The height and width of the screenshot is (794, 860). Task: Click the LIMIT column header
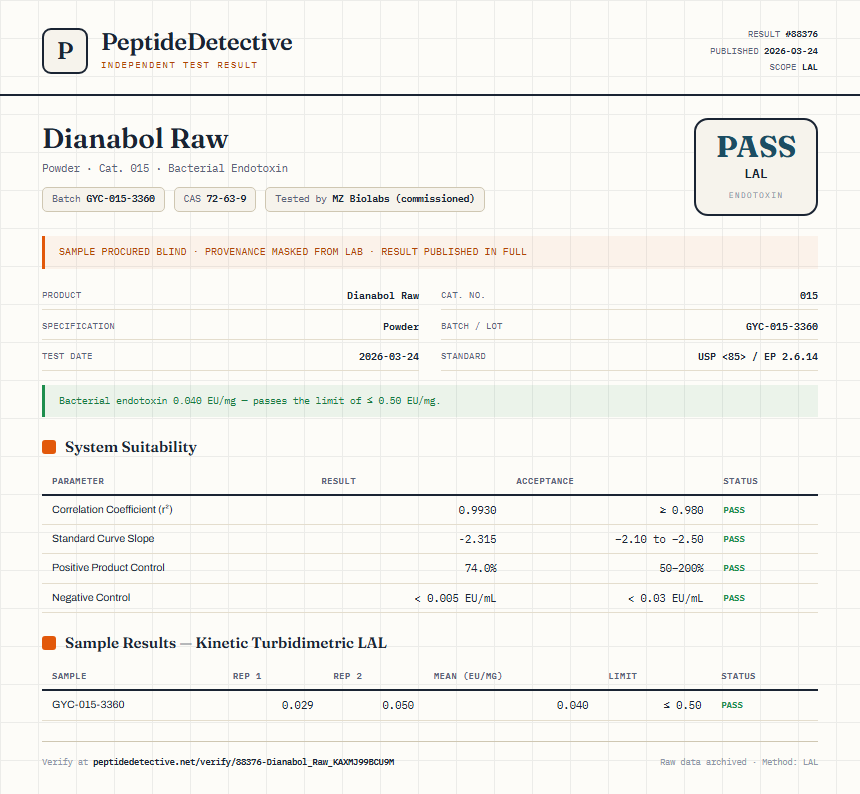[623, 676]
